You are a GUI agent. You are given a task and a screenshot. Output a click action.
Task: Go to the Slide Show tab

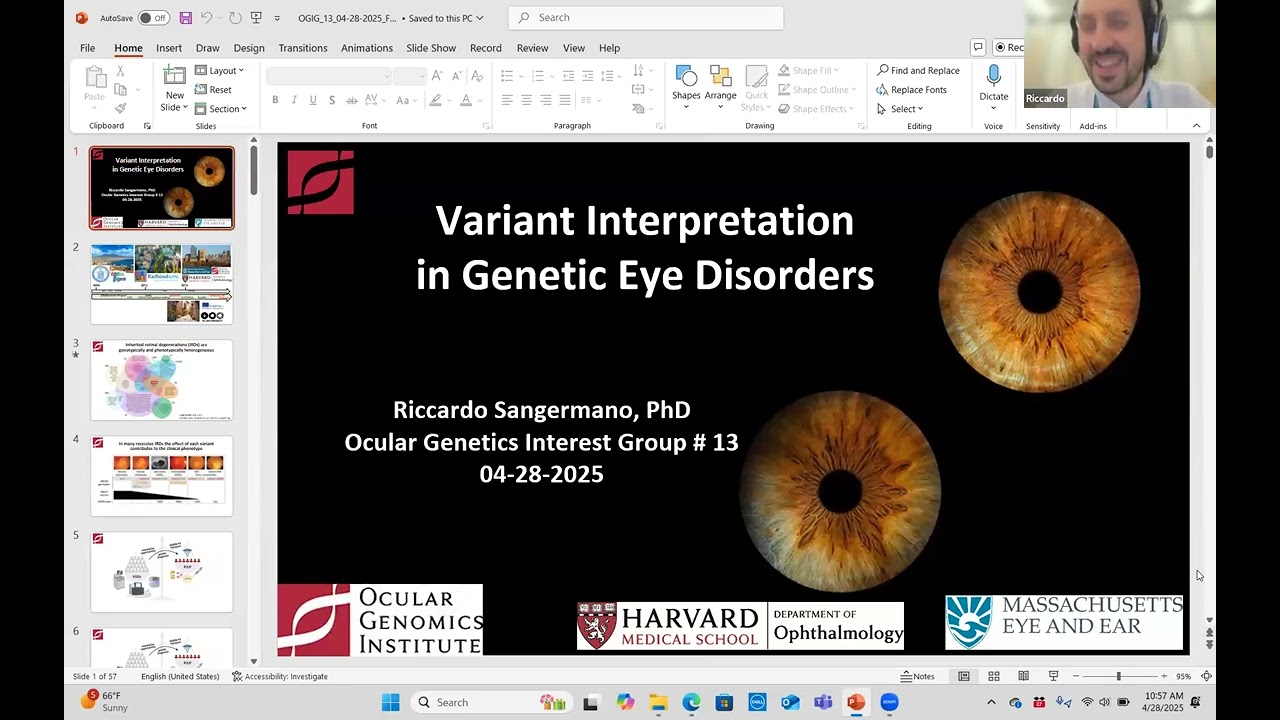pos(431,48)
